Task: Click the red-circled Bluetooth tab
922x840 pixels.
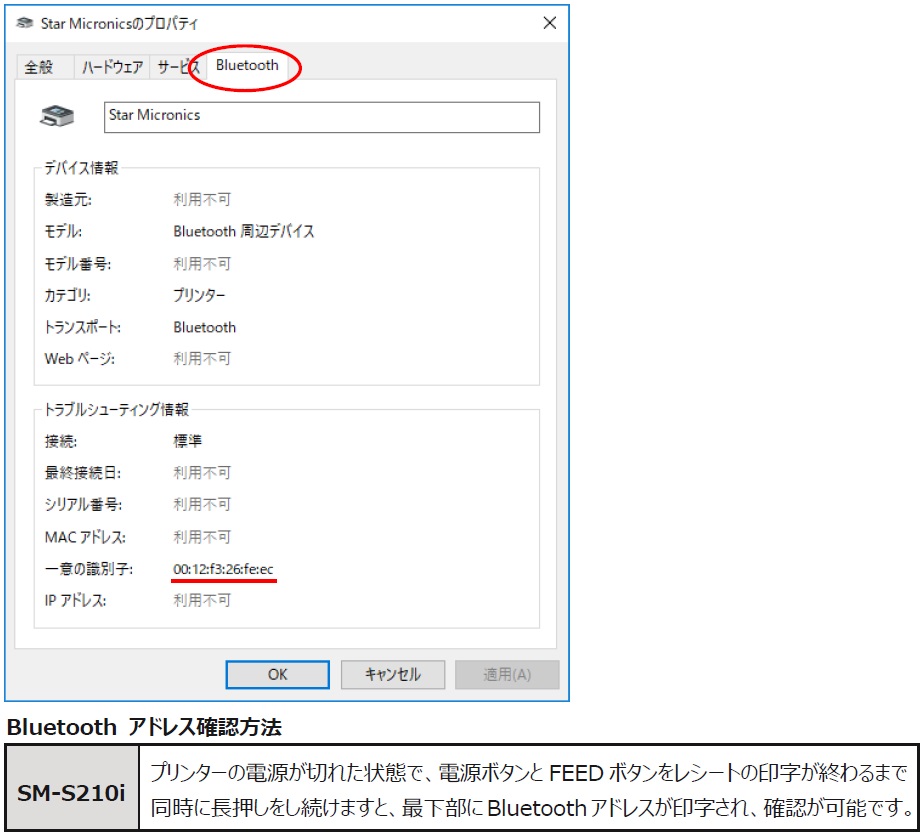Action: [245, 66]
